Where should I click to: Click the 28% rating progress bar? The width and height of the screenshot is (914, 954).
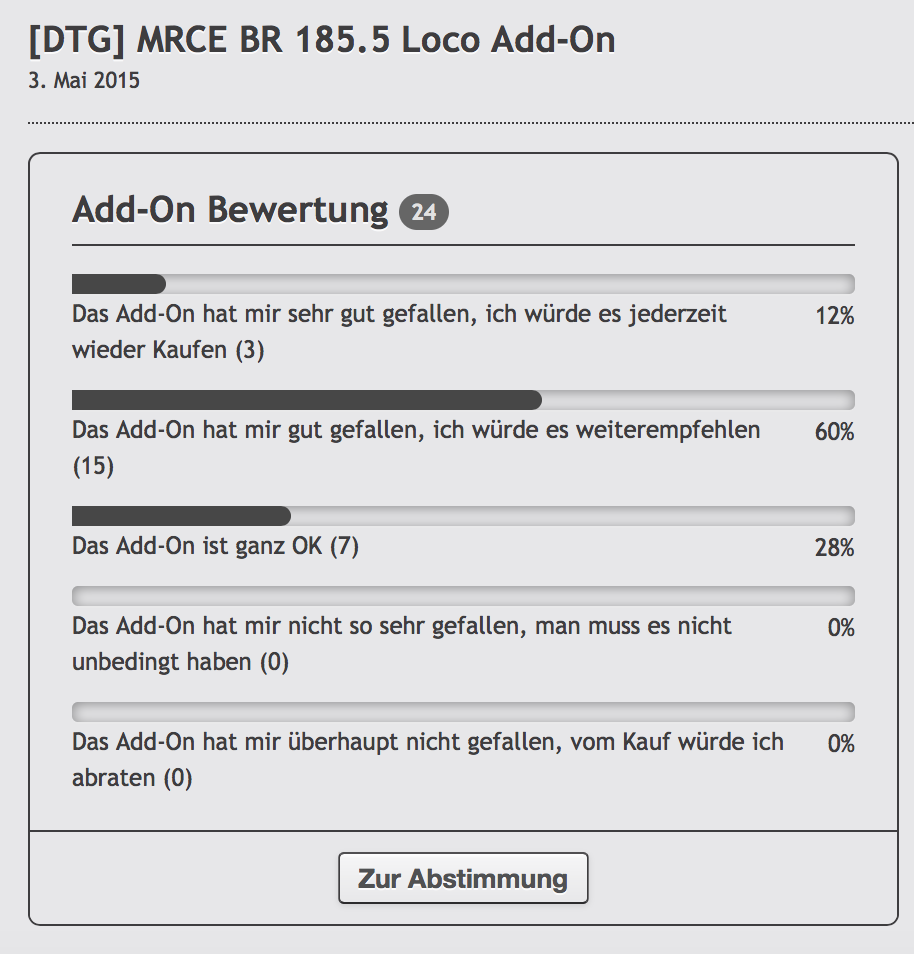pos(463,516)
